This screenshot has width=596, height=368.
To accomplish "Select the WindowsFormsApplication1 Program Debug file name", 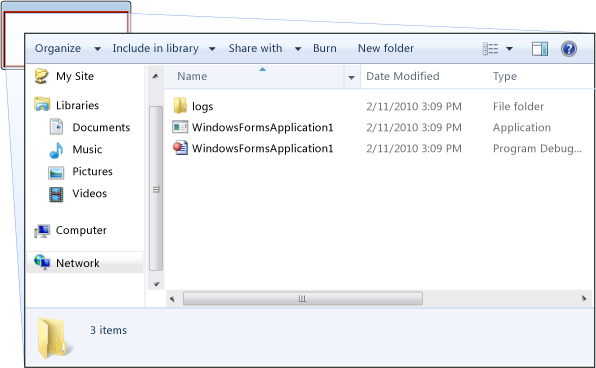I will [263, 148].
